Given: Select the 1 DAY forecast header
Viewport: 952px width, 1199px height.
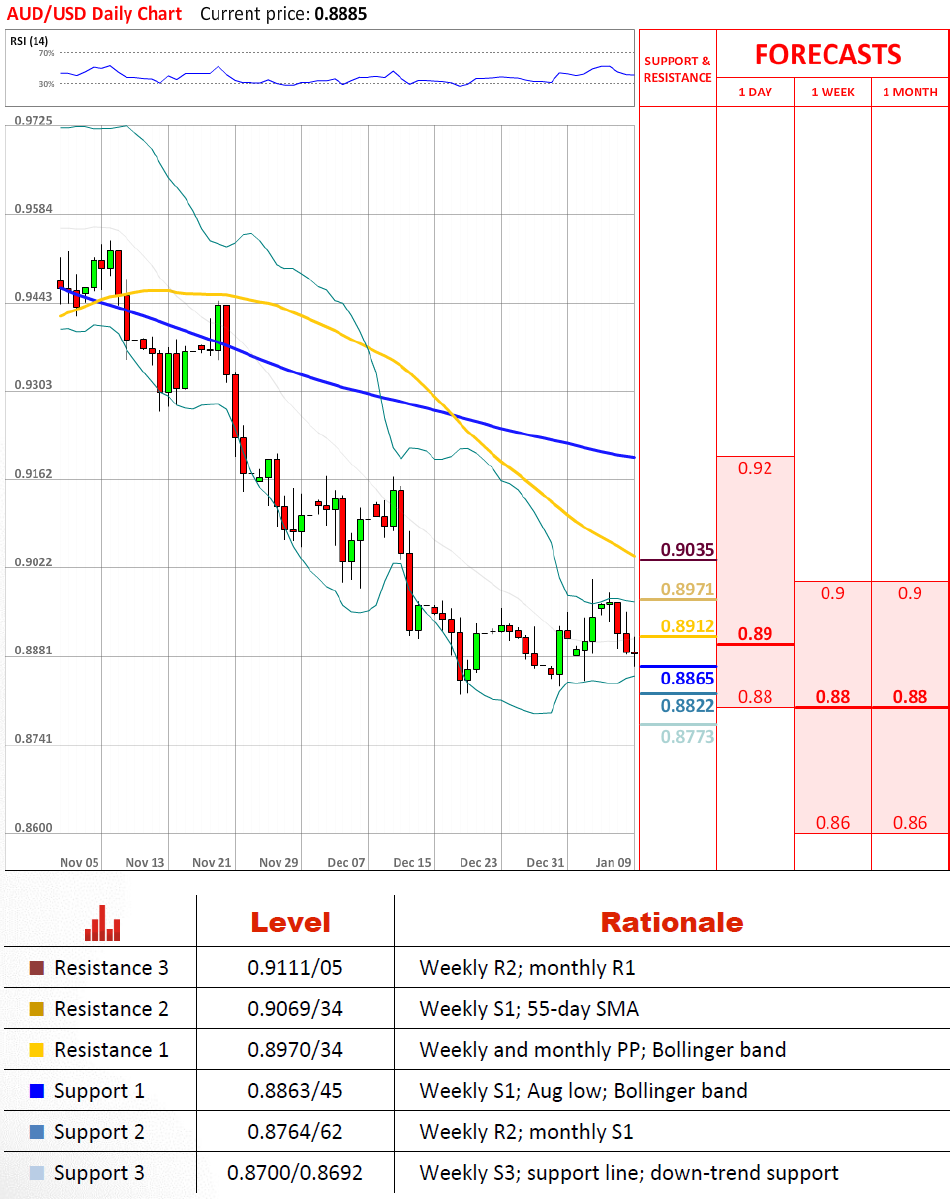Looking at the screenshot, I should tap(755, 92).
